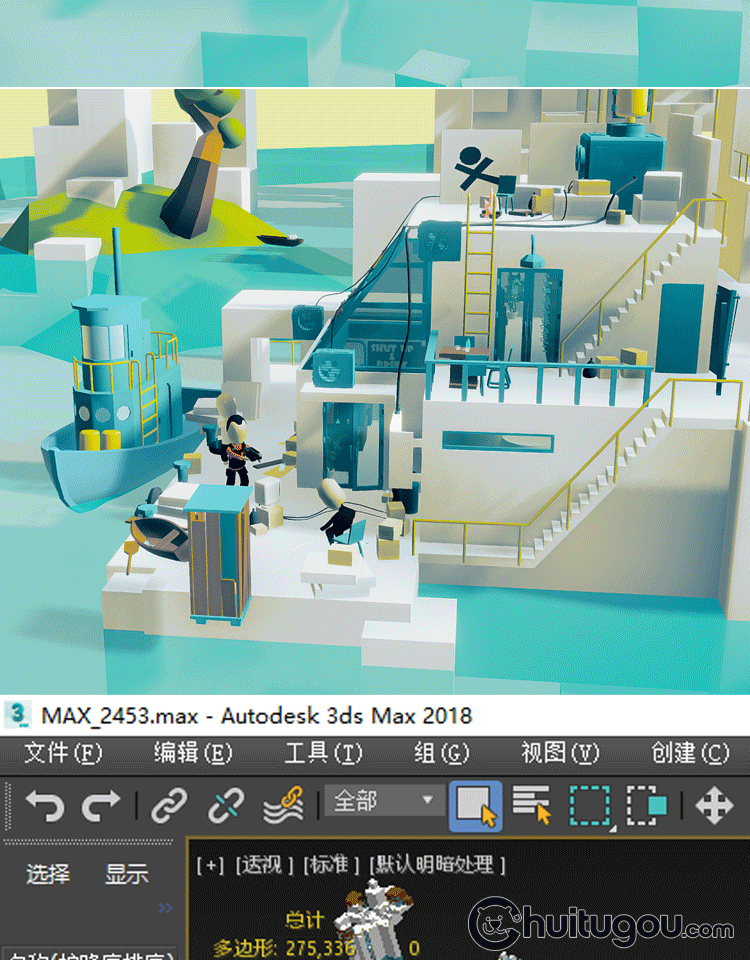750x960 pixels.
Task: Select the Bind to Space Warp tool
Action: (x=283, y=806)
